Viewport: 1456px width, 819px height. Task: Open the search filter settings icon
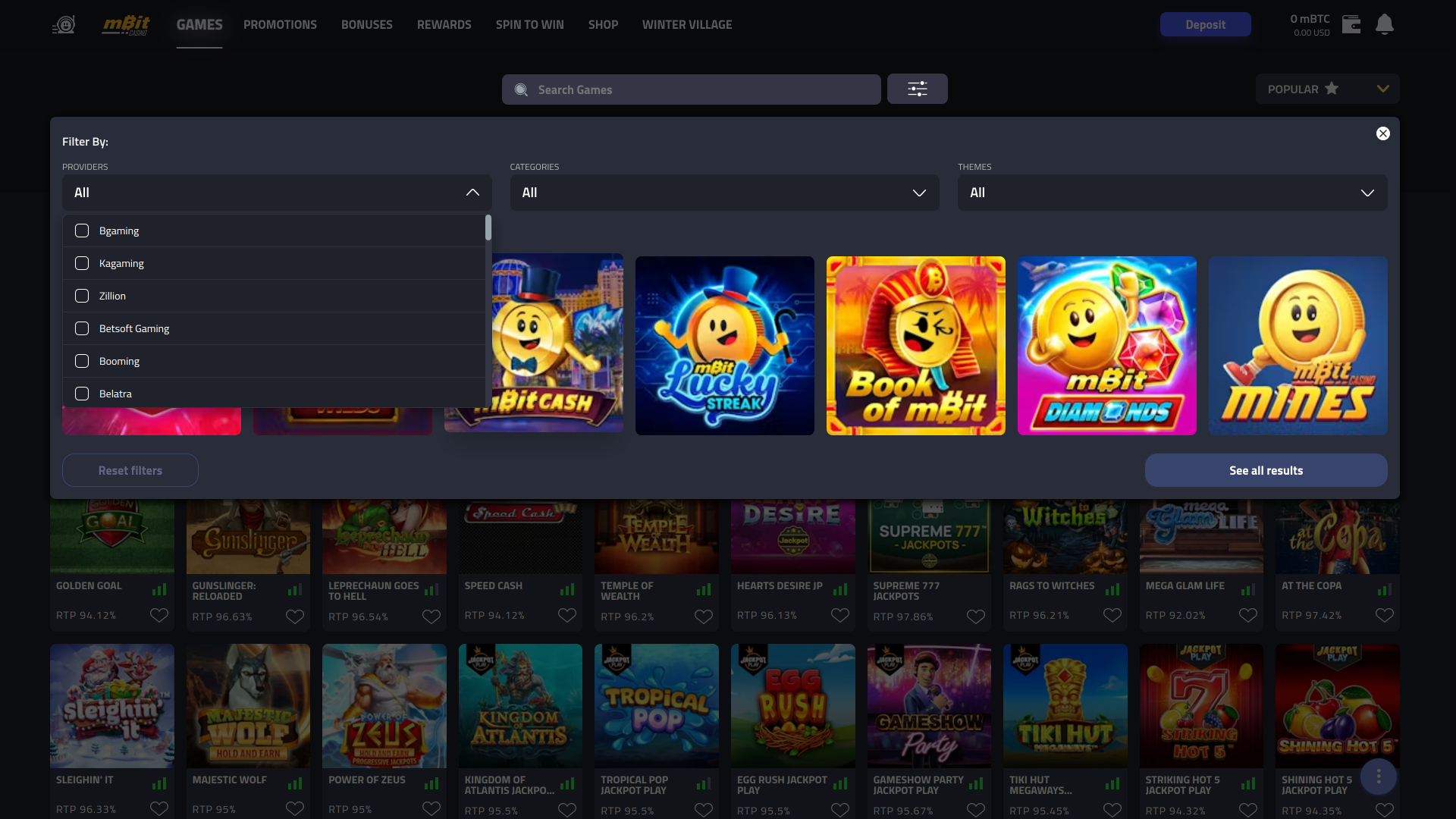pyautogui.click(x=917, y=89)
